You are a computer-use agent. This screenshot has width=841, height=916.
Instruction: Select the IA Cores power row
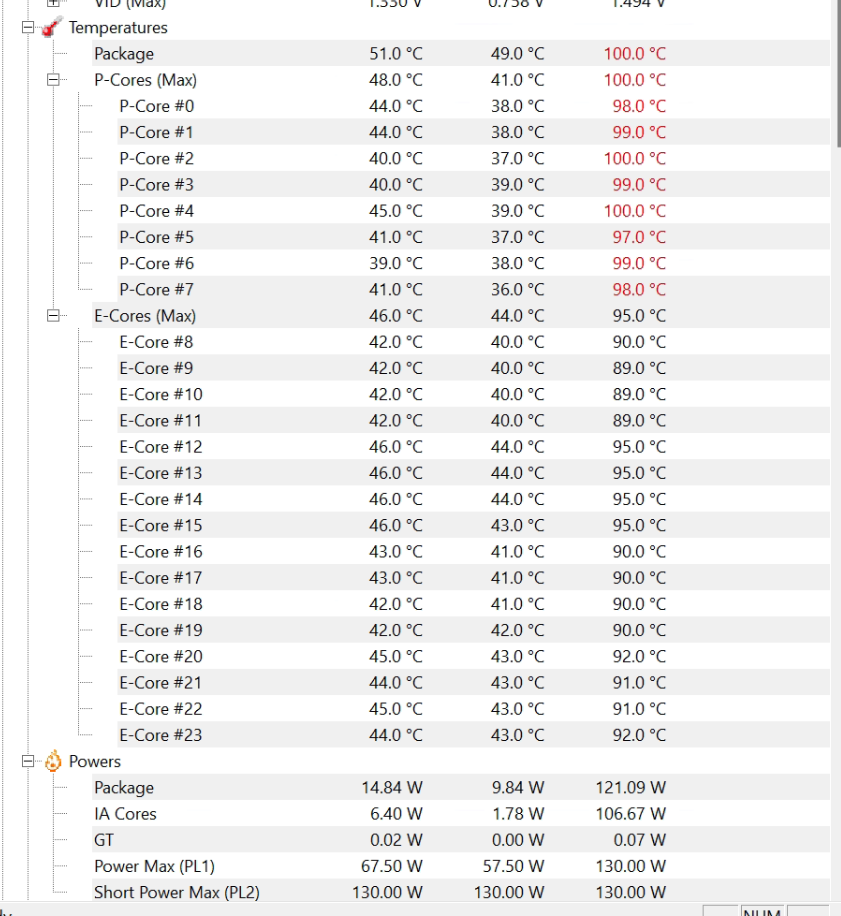125,814
